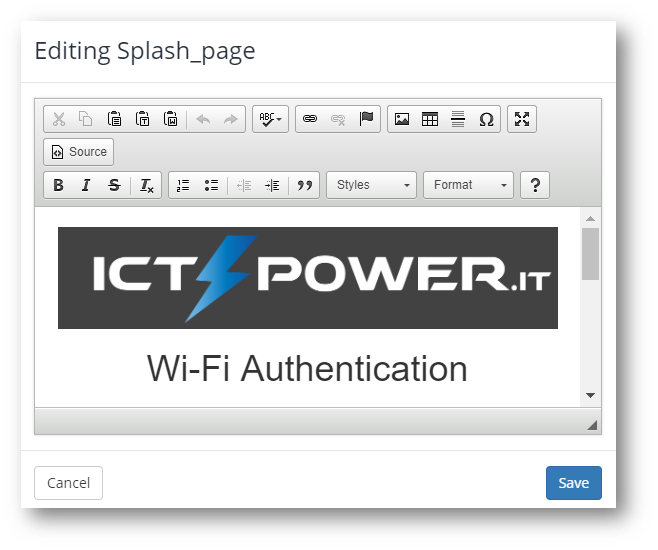The height and width of the screenshot is (550, 658).
Task: Click the increase indent icon
Action: click(x=272, y=185)
